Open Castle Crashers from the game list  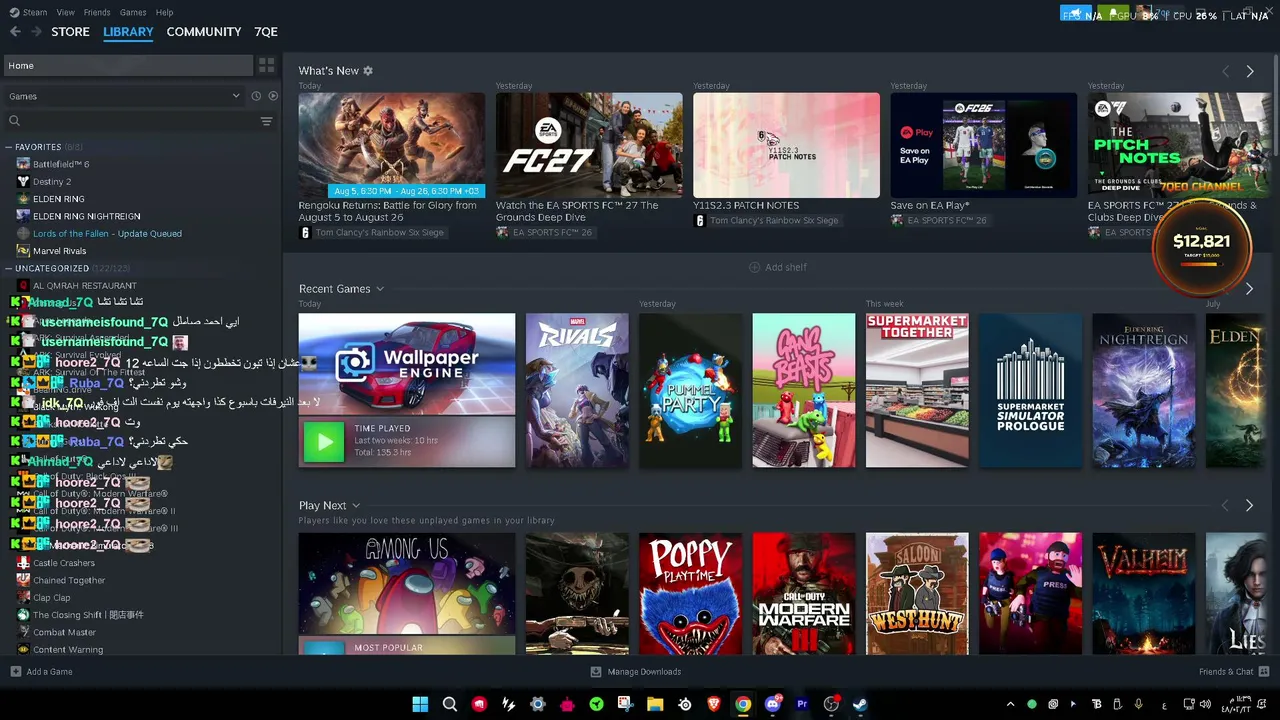(63, 563)
